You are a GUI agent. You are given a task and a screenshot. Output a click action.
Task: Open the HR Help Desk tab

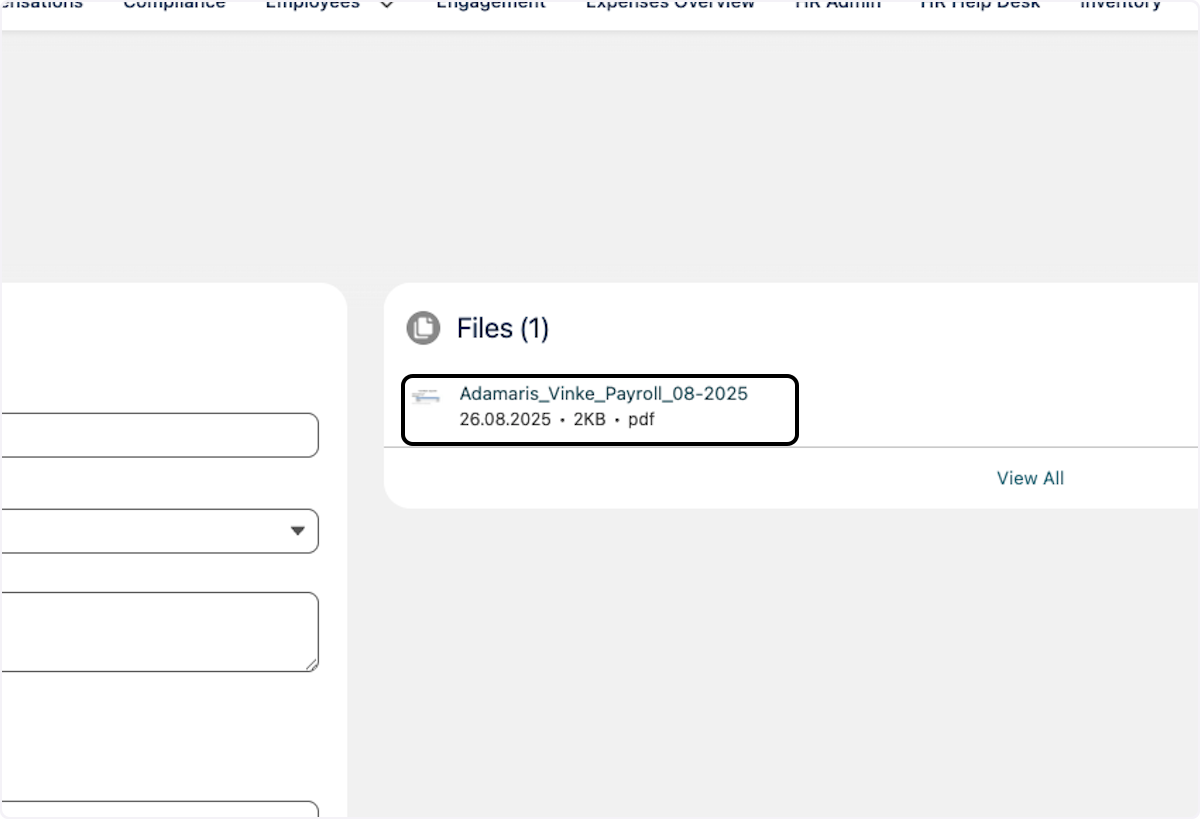(x=979, y=5)
